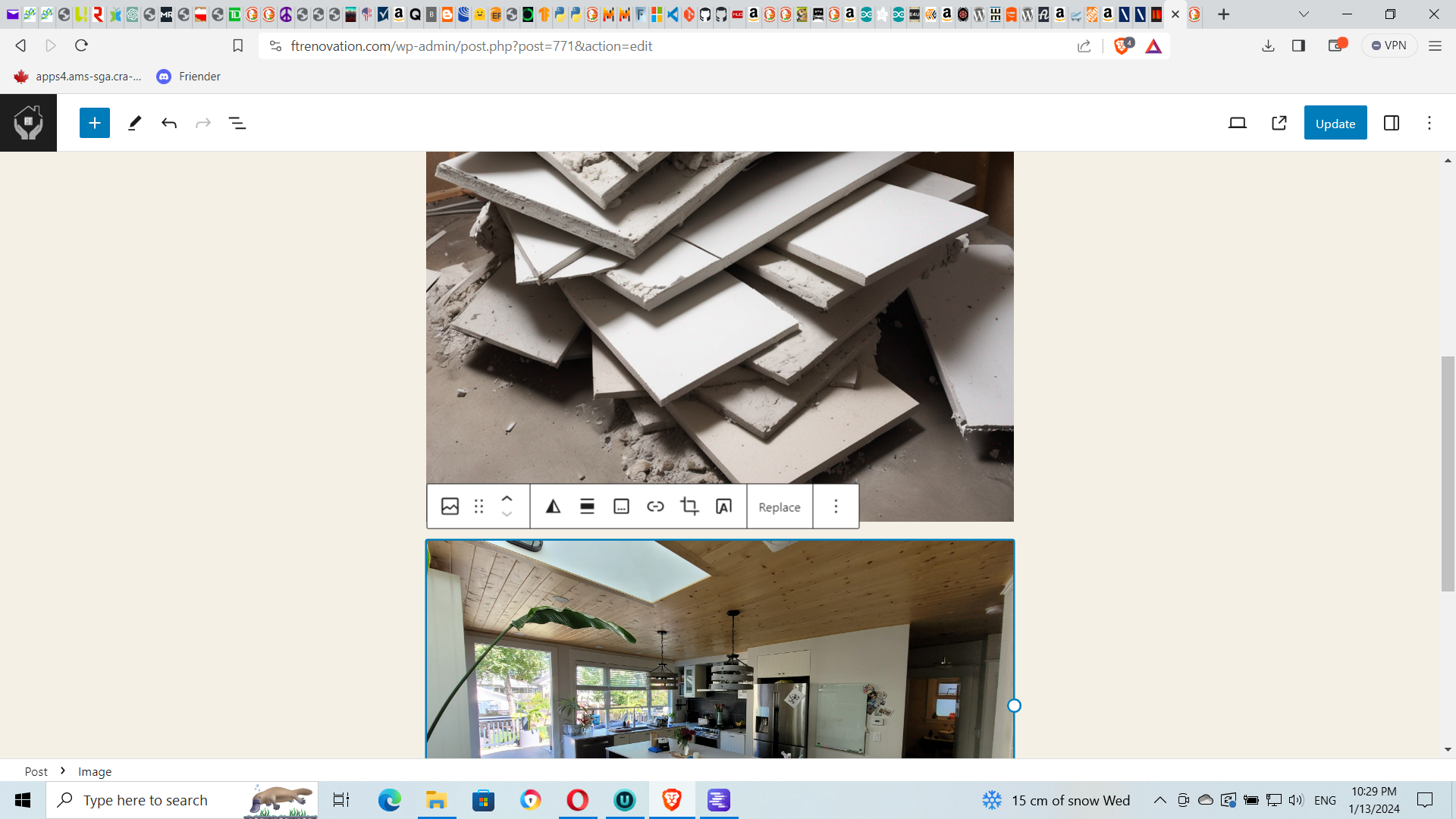Image resolution: width=1456 pixels, height=819 pixels.
Task: Open the image Align options dropdown
Action: coord(587,507)
